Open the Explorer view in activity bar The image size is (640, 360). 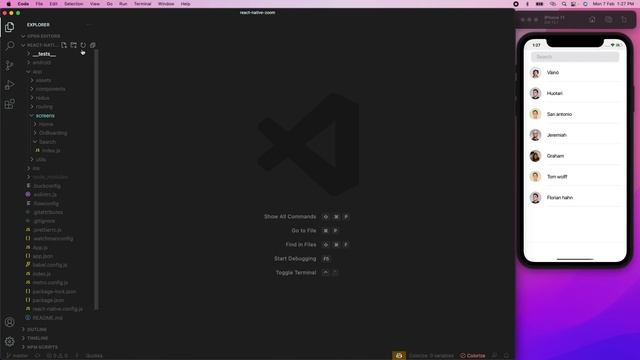(9, 27)
